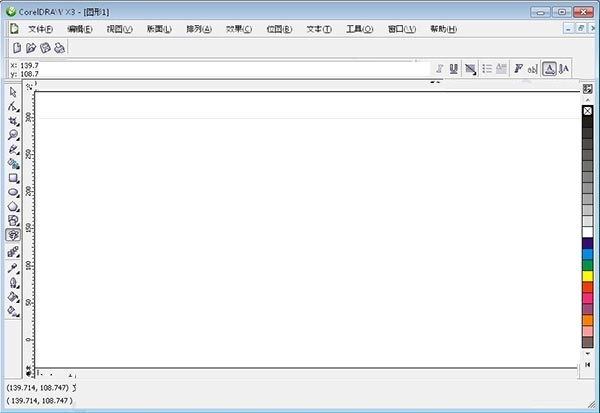This screenshot has height=413, width=600.
Task: Click the New document icon
Action: [x=17, y=48]
